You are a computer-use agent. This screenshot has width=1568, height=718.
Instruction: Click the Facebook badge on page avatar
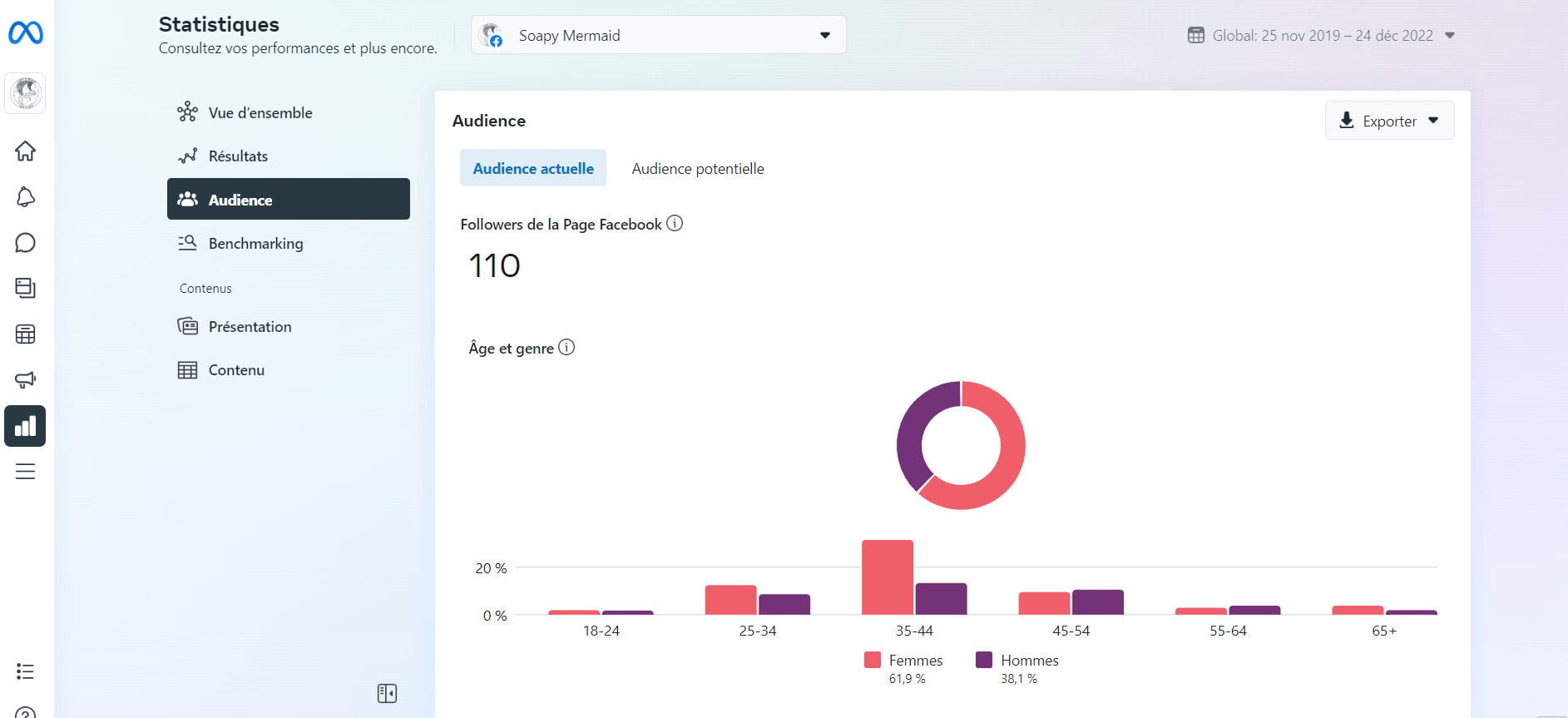496,41
